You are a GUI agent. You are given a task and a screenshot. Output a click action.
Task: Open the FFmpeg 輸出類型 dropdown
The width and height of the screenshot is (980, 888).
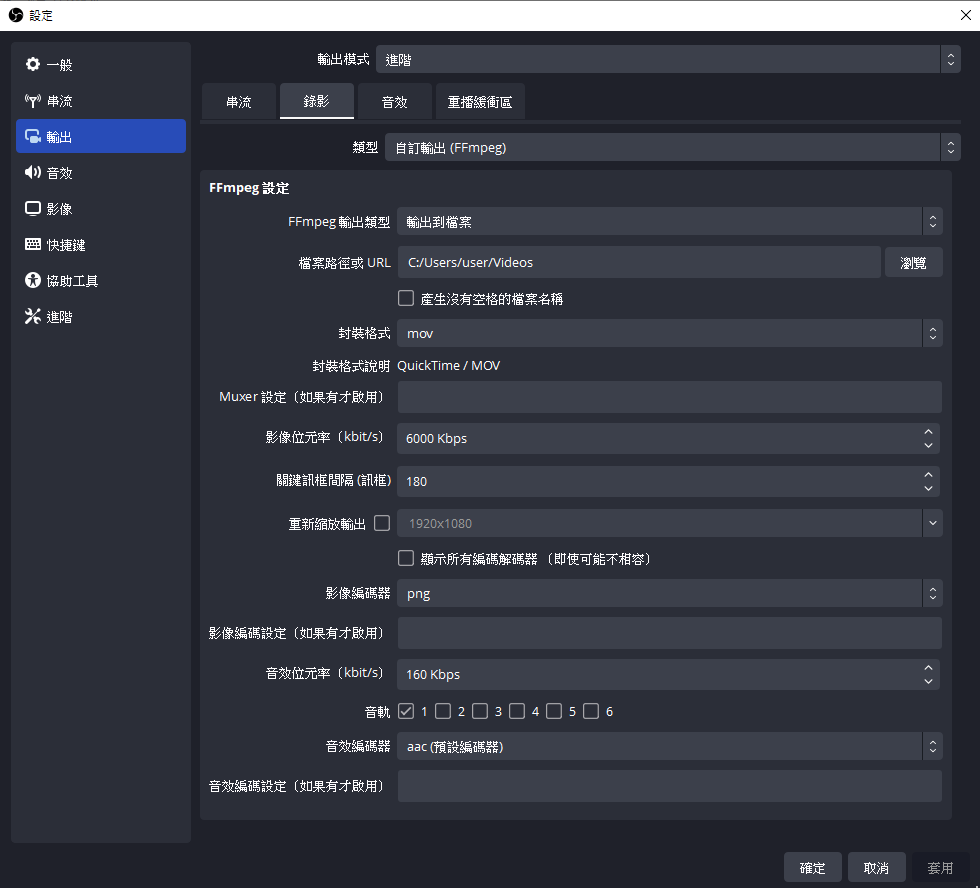(669, 221)
